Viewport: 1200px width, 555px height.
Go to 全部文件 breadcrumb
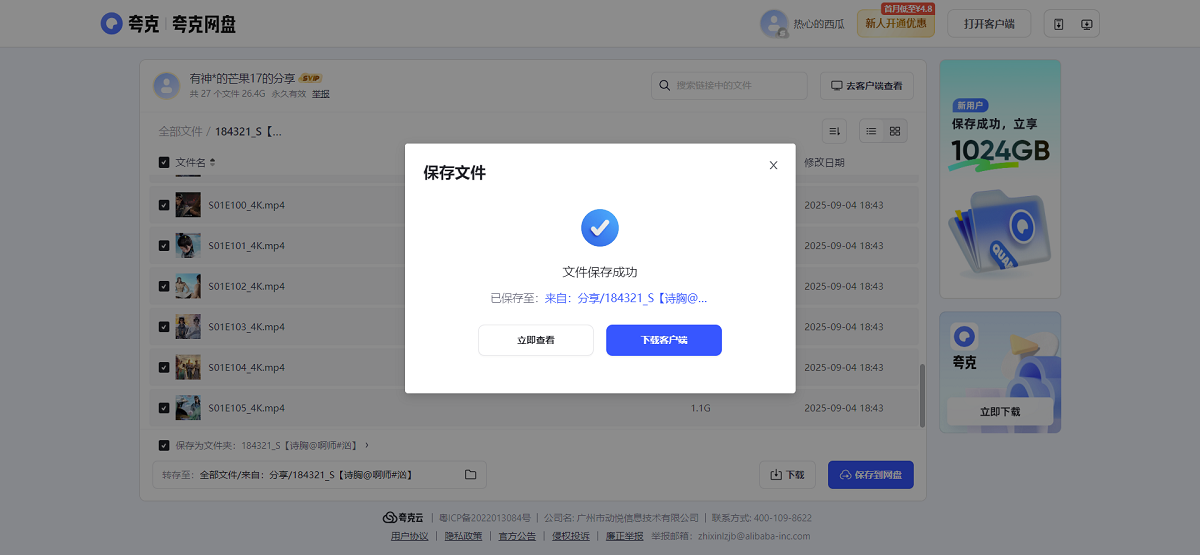180,131
